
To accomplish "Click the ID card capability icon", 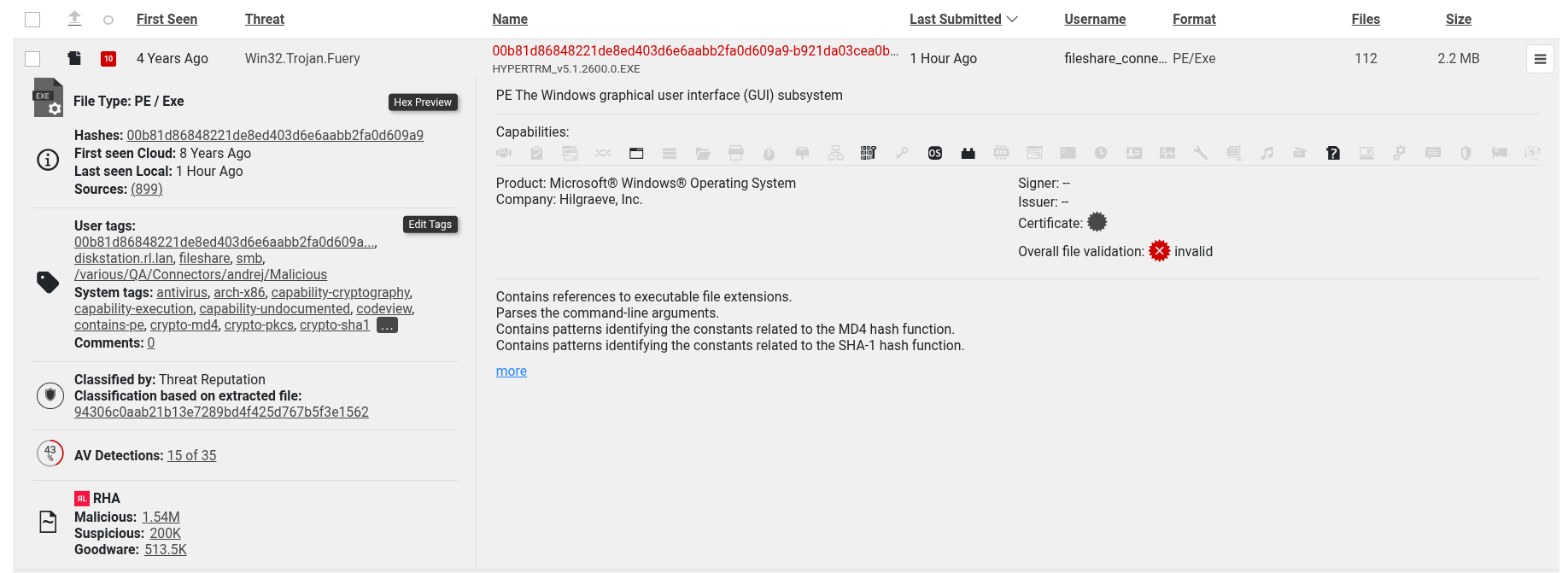I will [1134, 153].
